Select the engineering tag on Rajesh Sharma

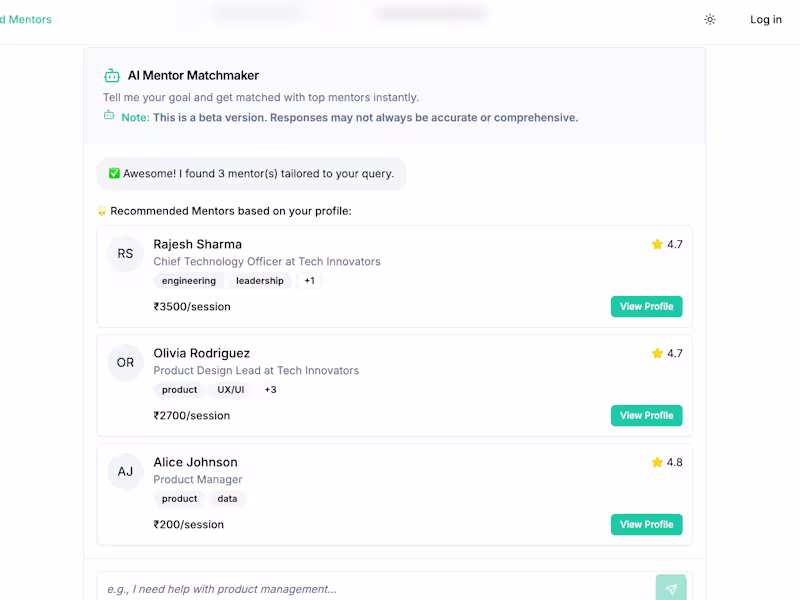tap(189, 281)
